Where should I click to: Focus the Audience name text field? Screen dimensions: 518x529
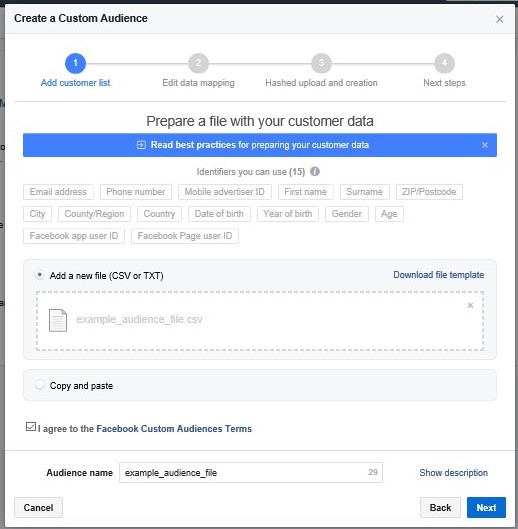tap(251, 473)
